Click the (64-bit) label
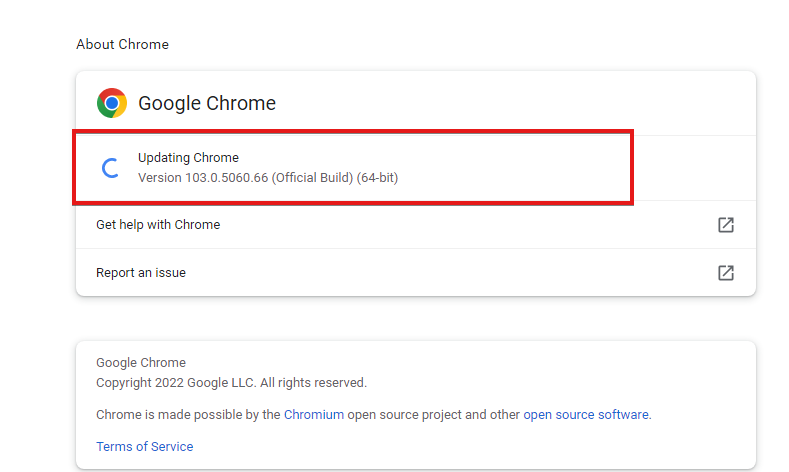The width and height of the screenshot is (789, 472). pos(377,178)
